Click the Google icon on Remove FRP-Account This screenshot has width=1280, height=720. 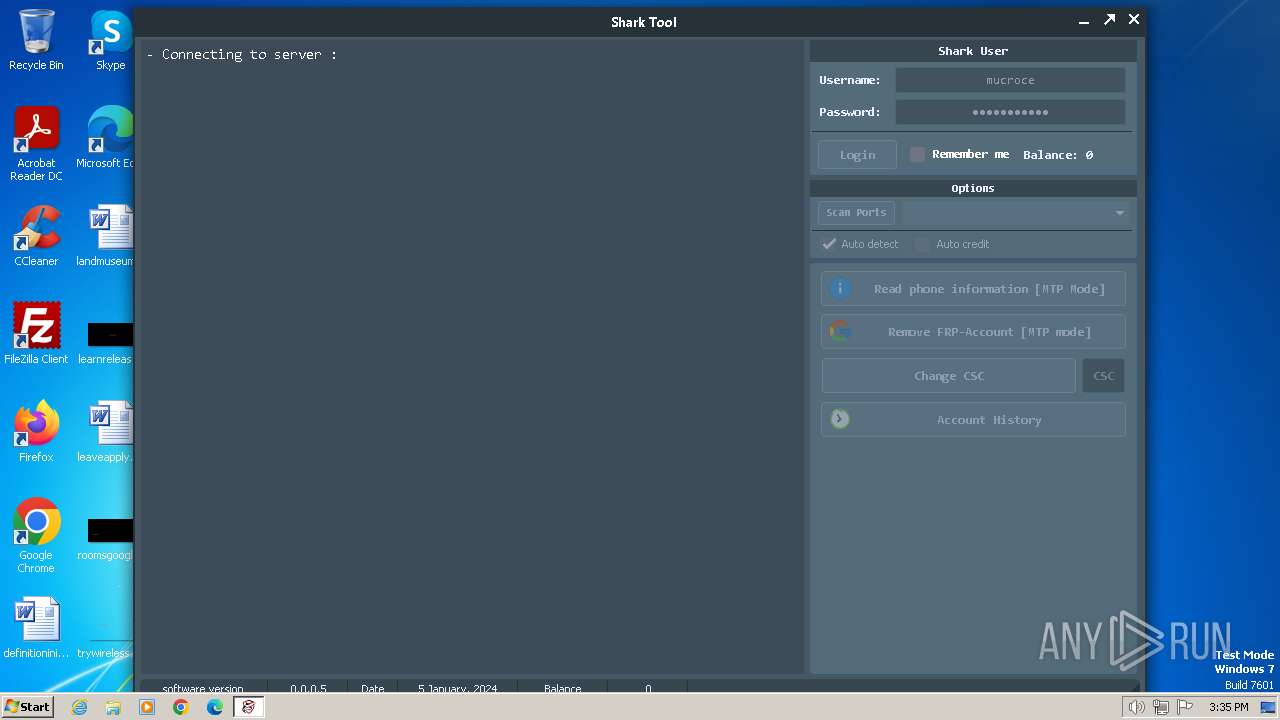(x=840, y=332)
